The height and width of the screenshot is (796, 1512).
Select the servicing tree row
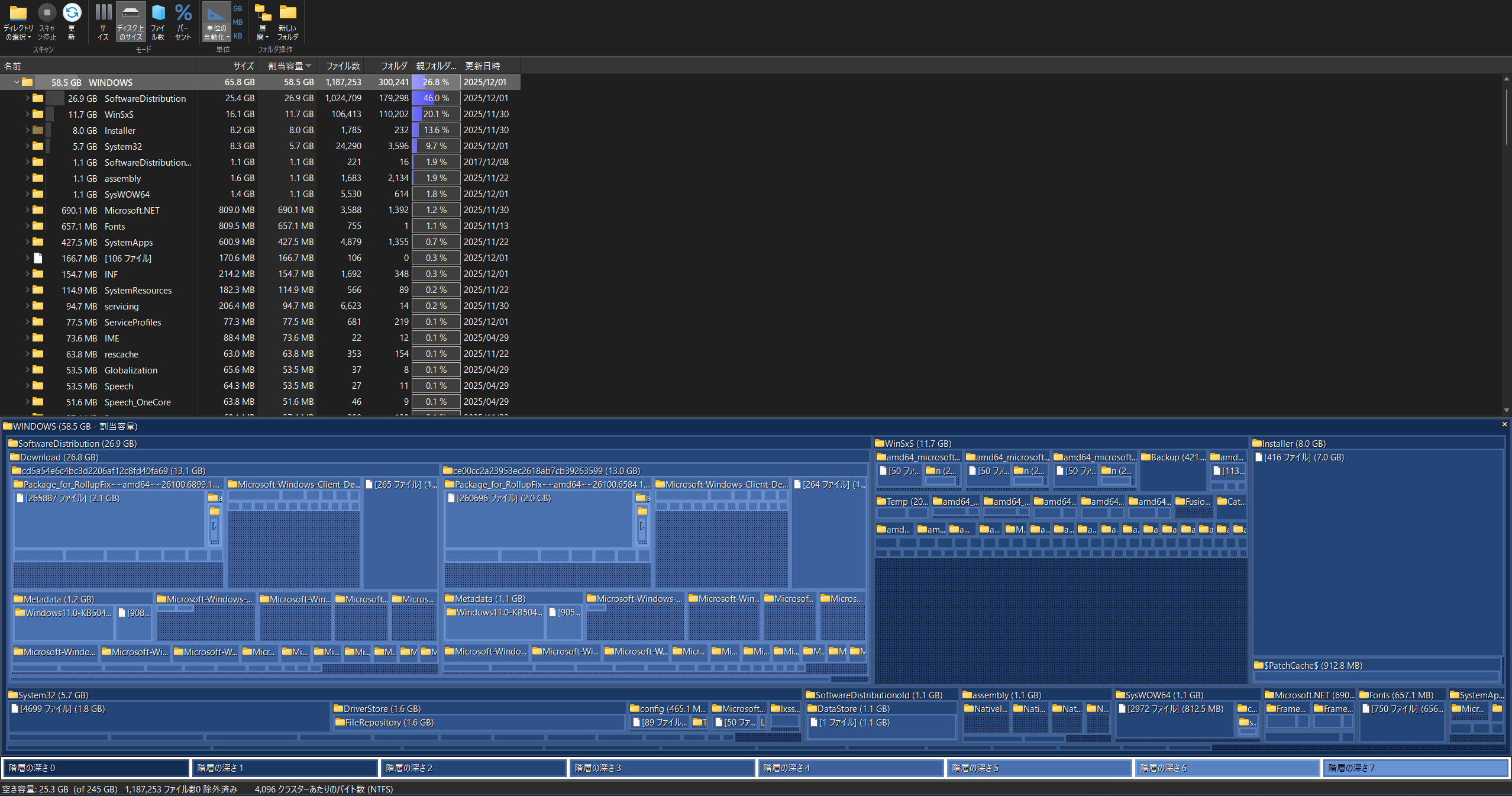260,306
